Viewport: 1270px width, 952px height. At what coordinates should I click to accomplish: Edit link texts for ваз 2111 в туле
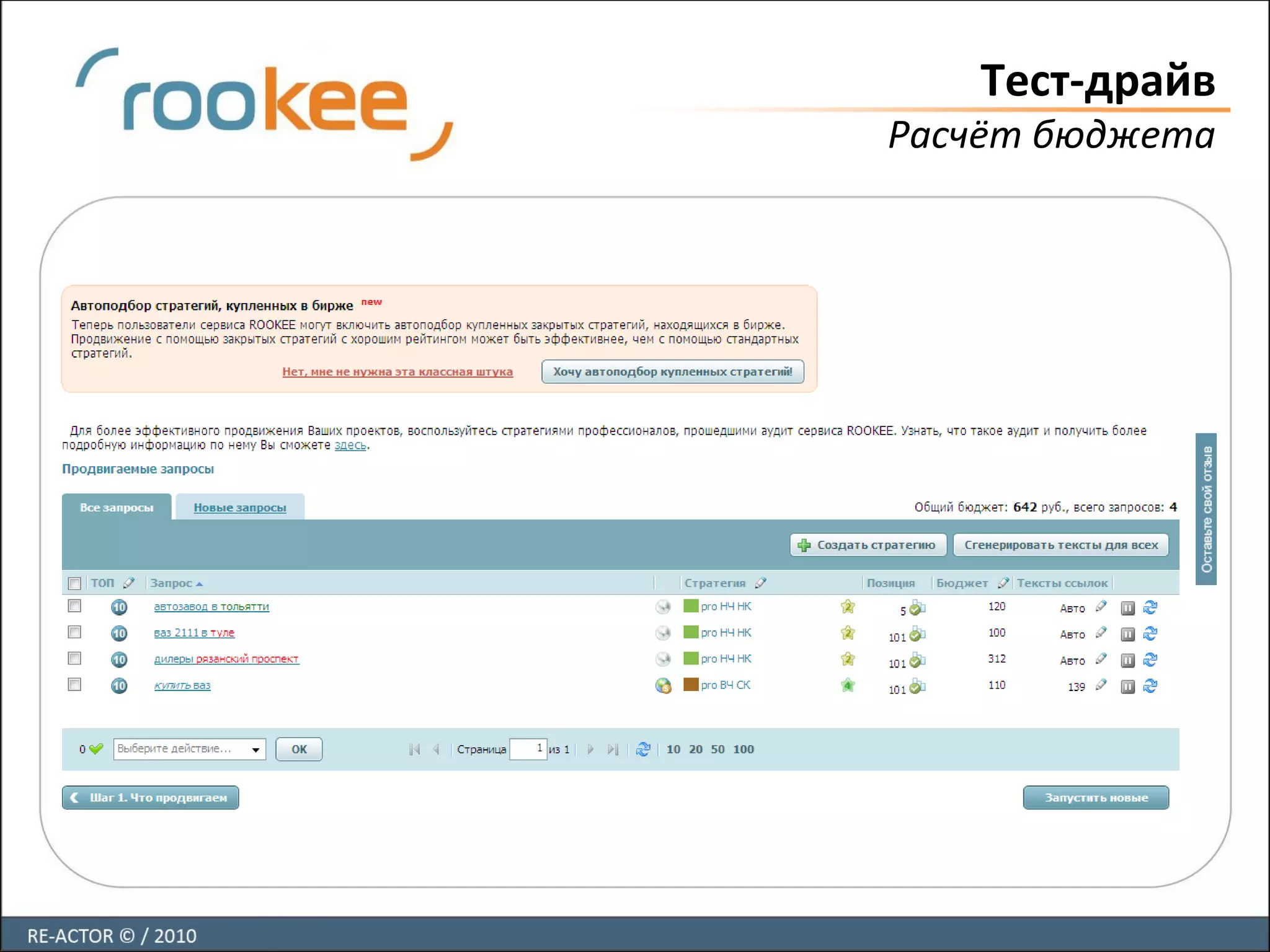point(1101,633)
